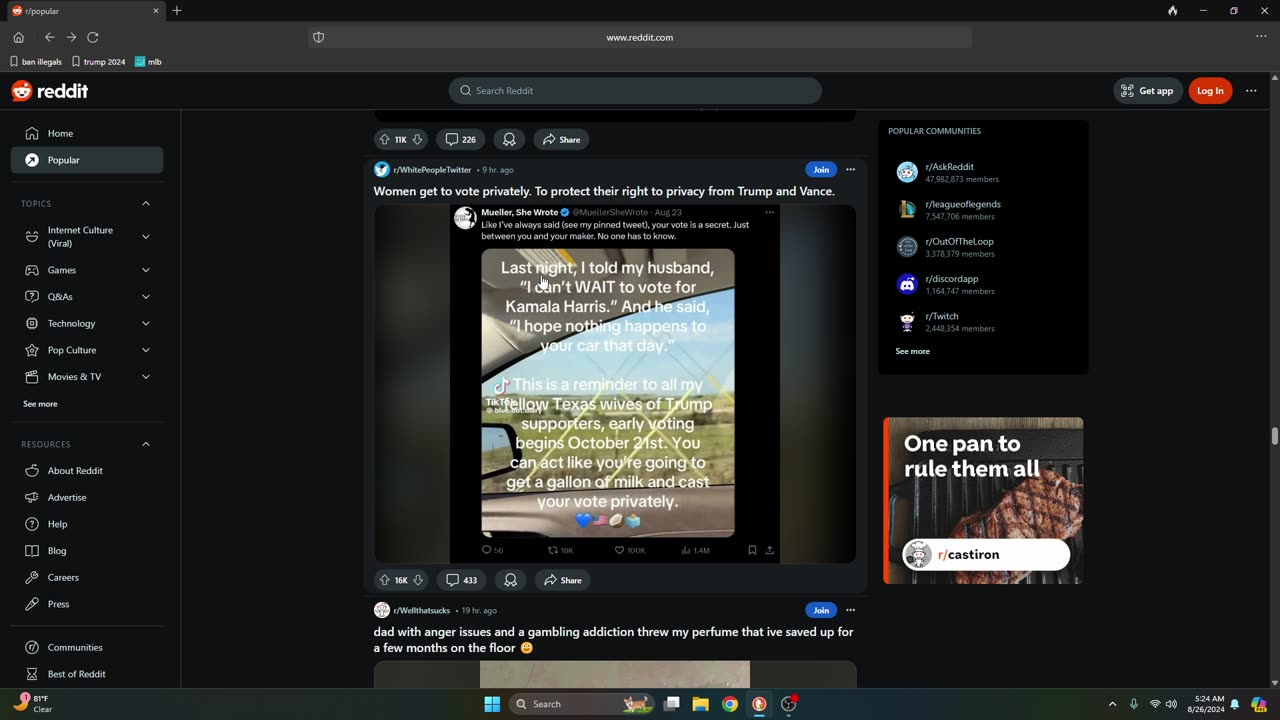Expand the Pop Culture topic

tap(146, 350)
